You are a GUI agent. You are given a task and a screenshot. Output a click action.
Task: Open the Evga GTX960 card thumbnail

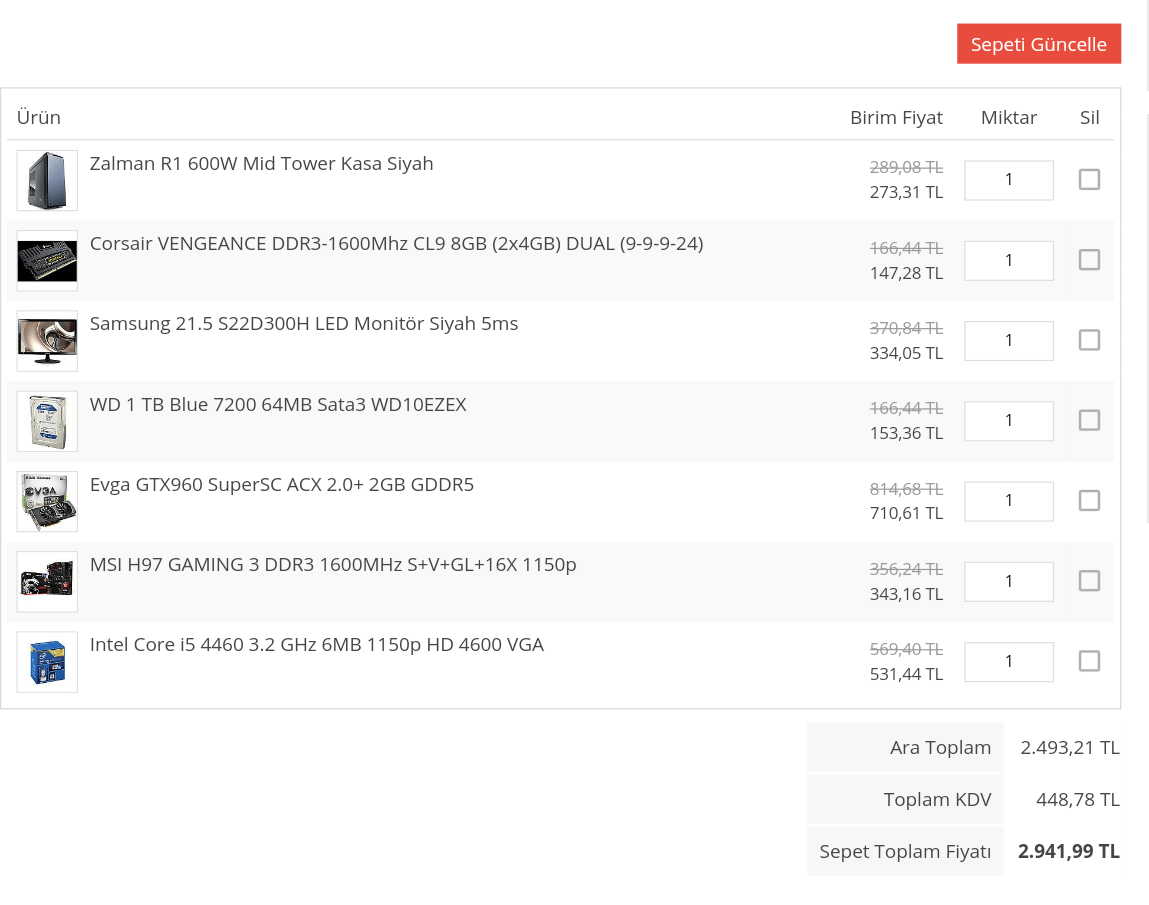pyautogui.click(x=47, y=501)
